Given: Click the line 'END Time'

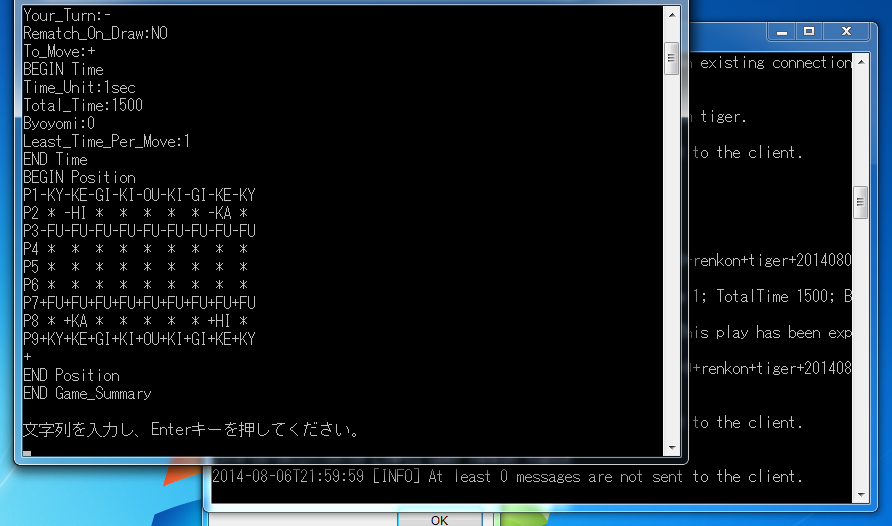Looking at the screenshot, I should 55,159.
